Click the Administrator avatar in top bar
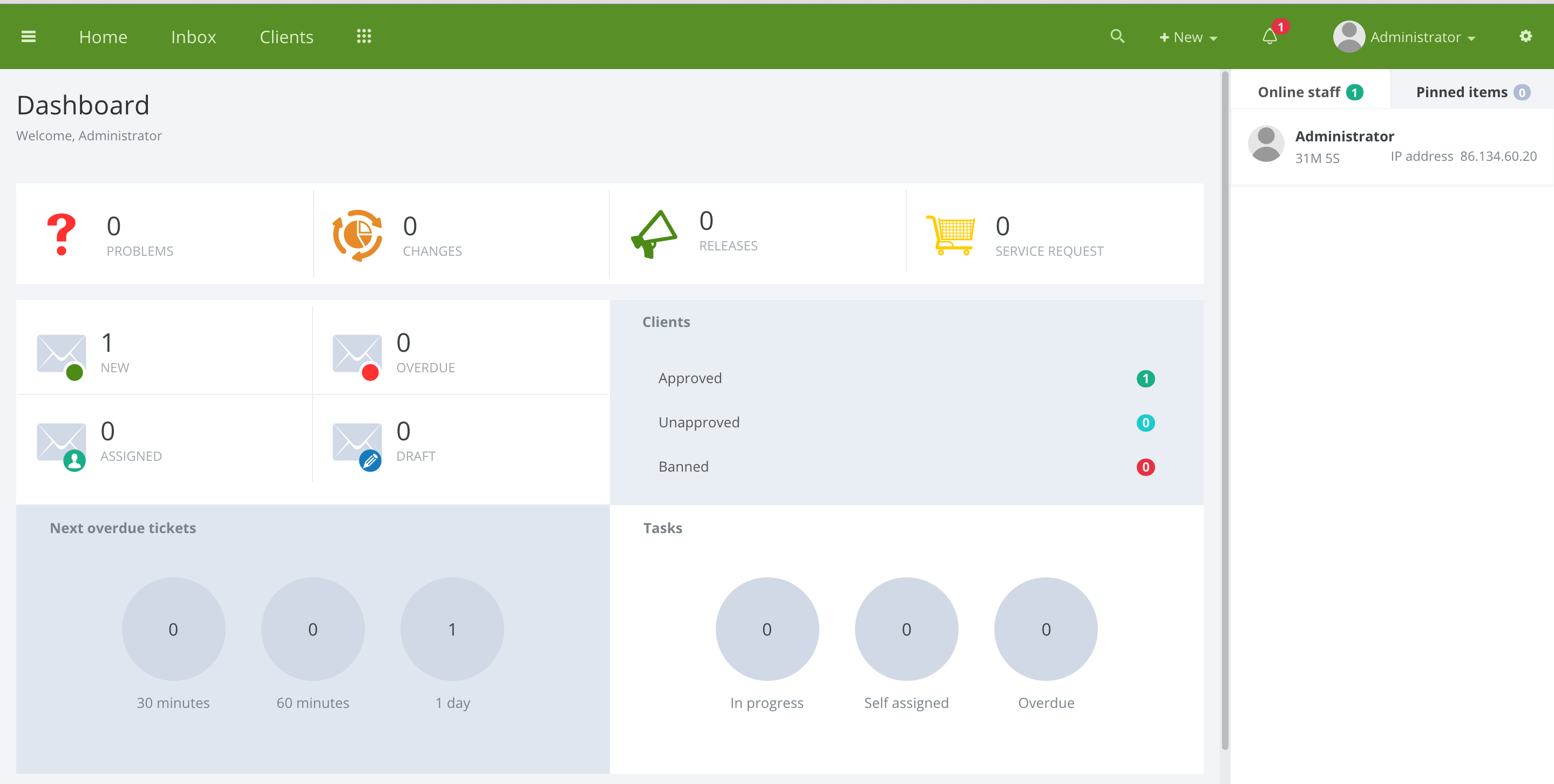 (1349, 37)
